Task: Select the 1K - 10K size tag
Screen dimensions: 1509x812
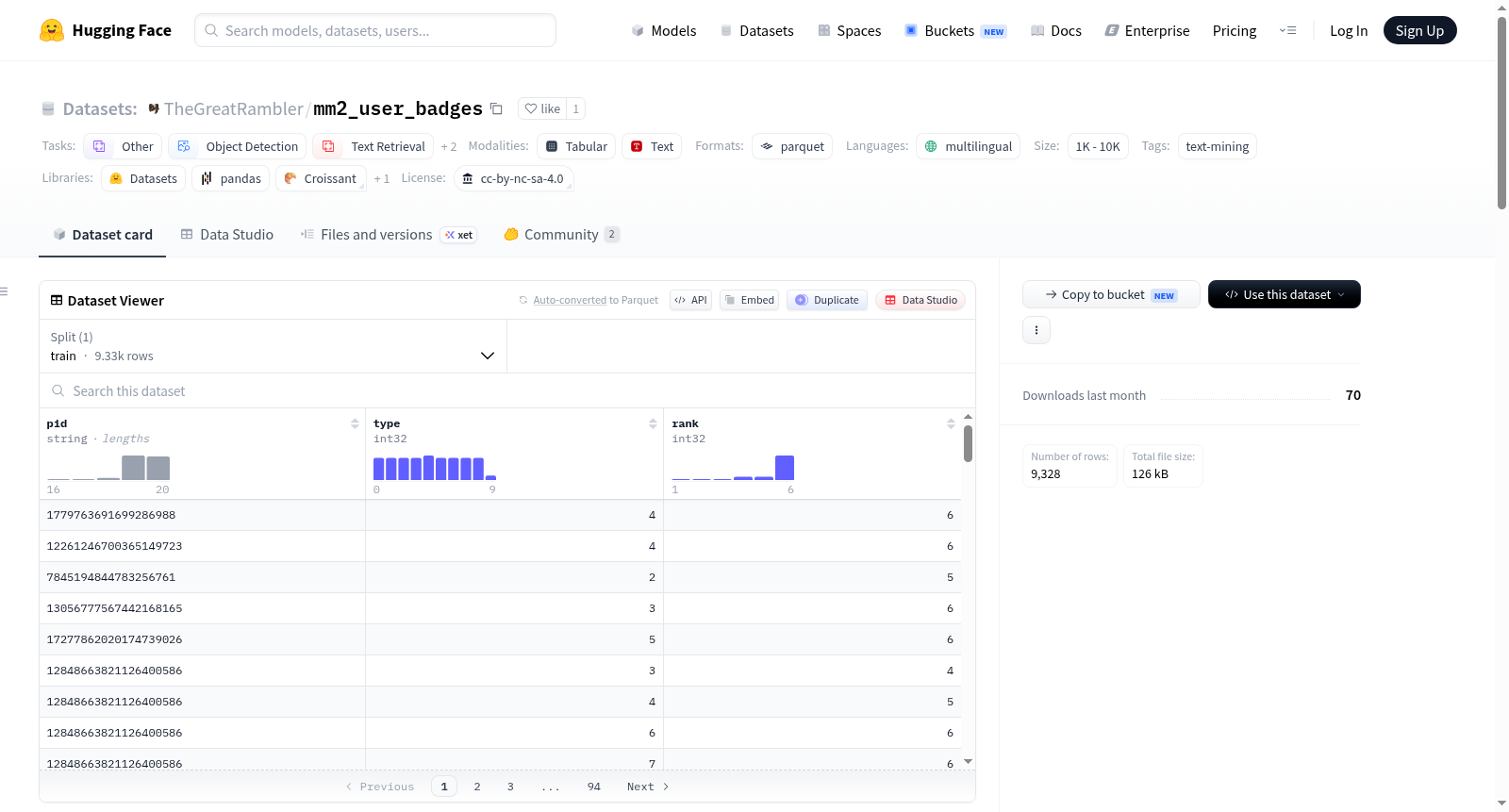Action: 1098,146
